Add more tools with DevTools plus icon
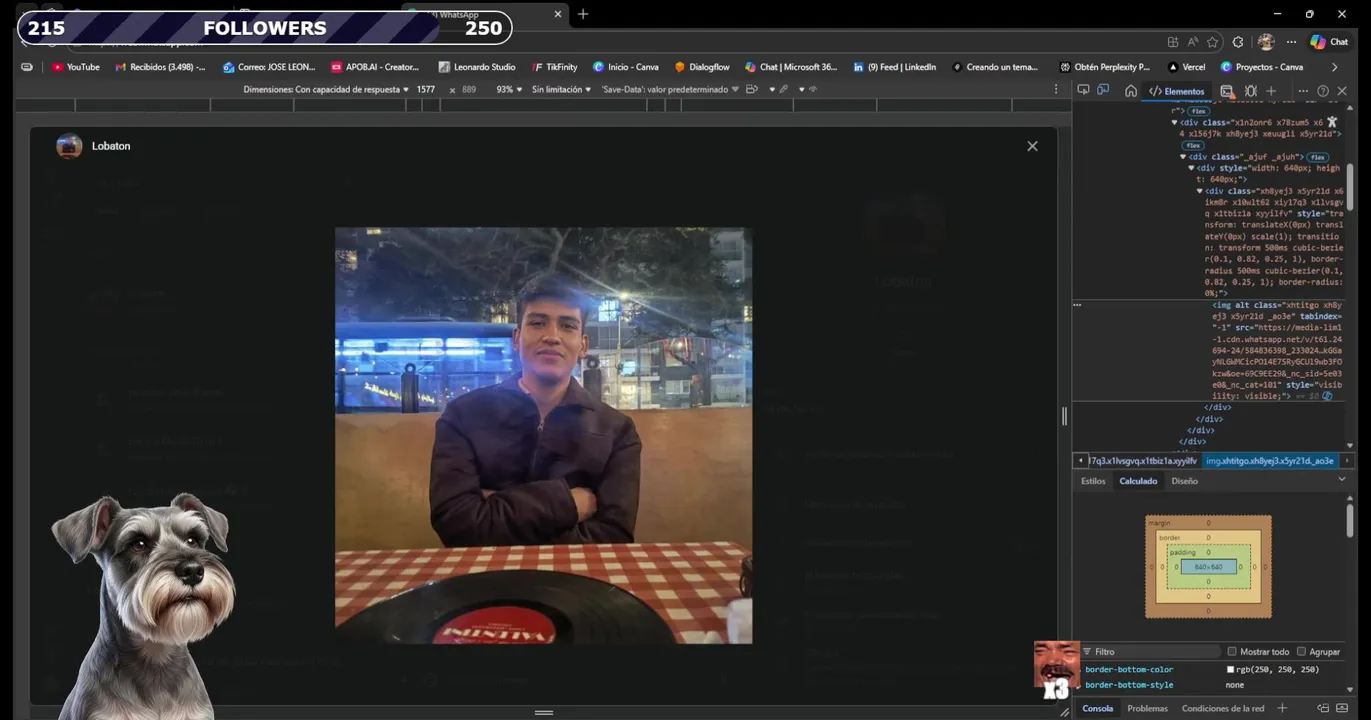The width and height of the screenshot is (1371, 720). coord(1271,91)
